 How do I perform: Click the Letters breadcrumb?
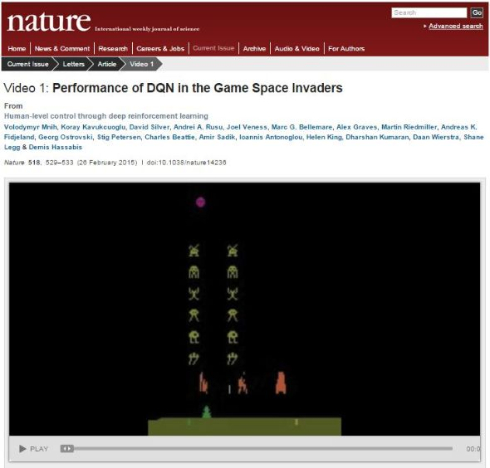pyautogui.click(x=74, y=64)
